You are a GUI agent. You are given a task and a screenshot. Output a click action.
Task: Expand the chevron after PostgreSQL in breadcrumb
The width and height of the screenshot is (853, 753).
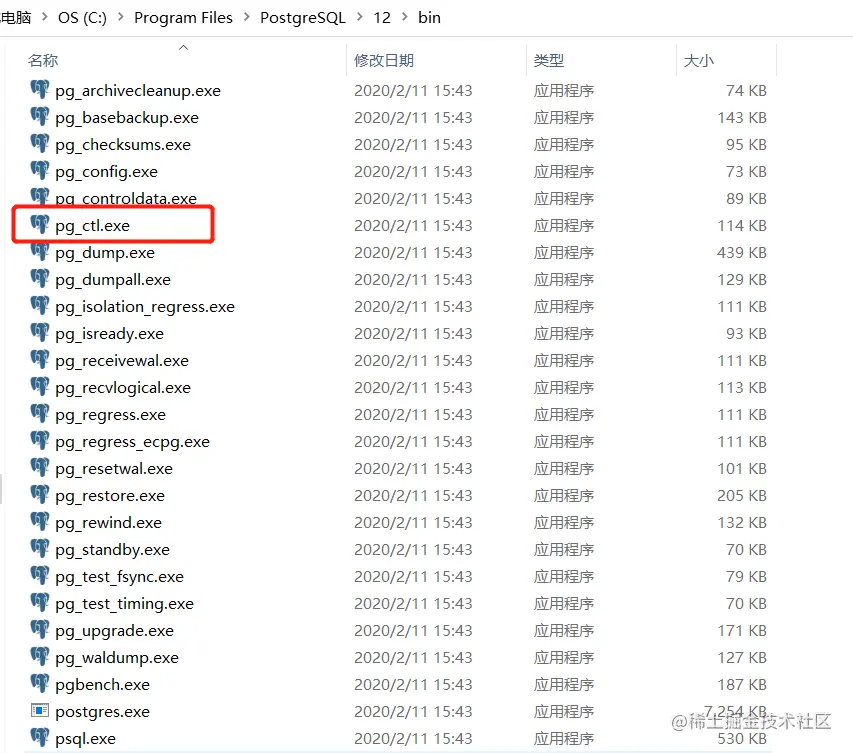point(360,17)
